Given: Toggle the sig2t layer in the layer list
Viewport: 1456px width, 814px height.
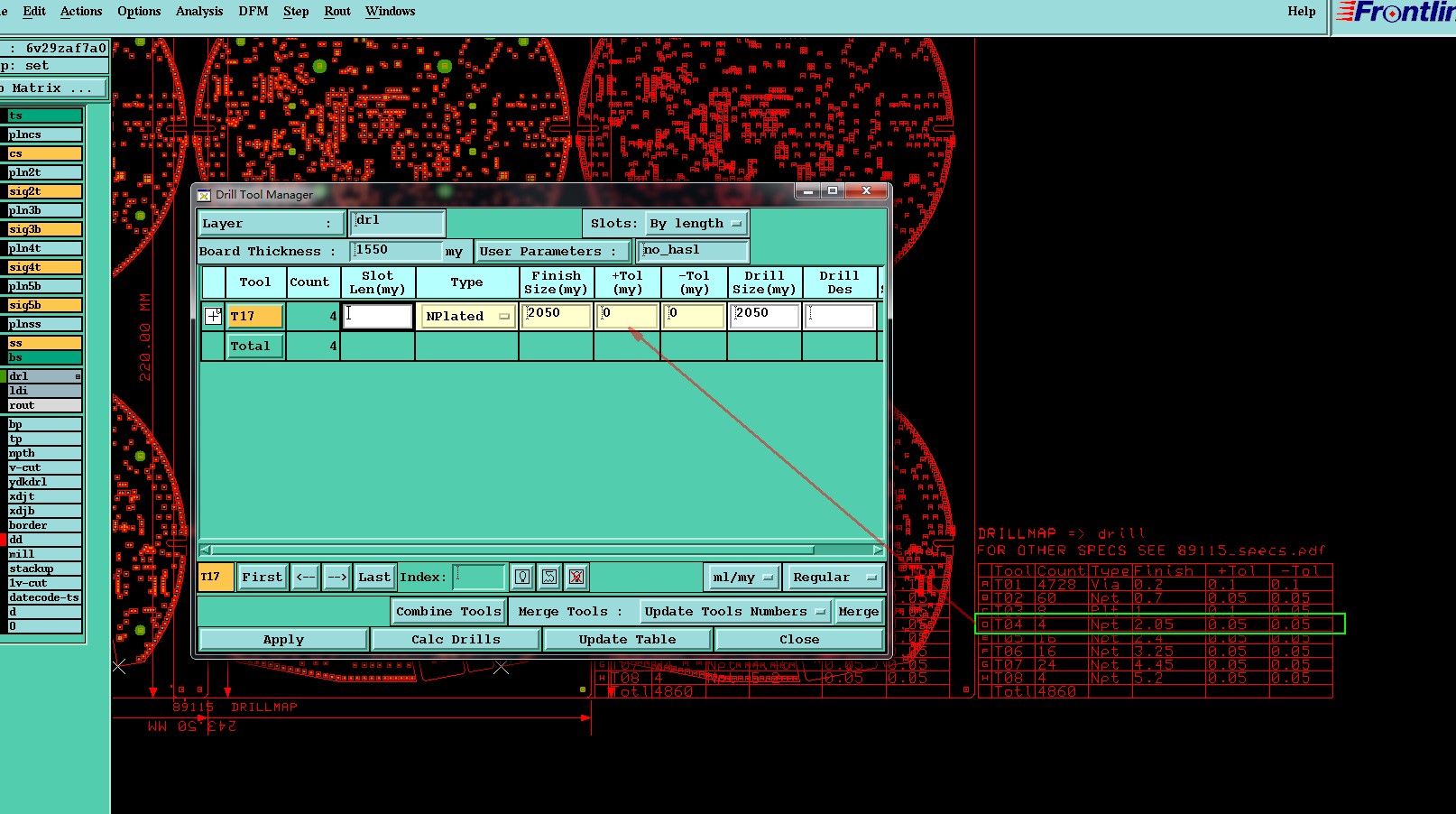Looking at the screenshot, I should pyautogui.click(x=44, y=191).
